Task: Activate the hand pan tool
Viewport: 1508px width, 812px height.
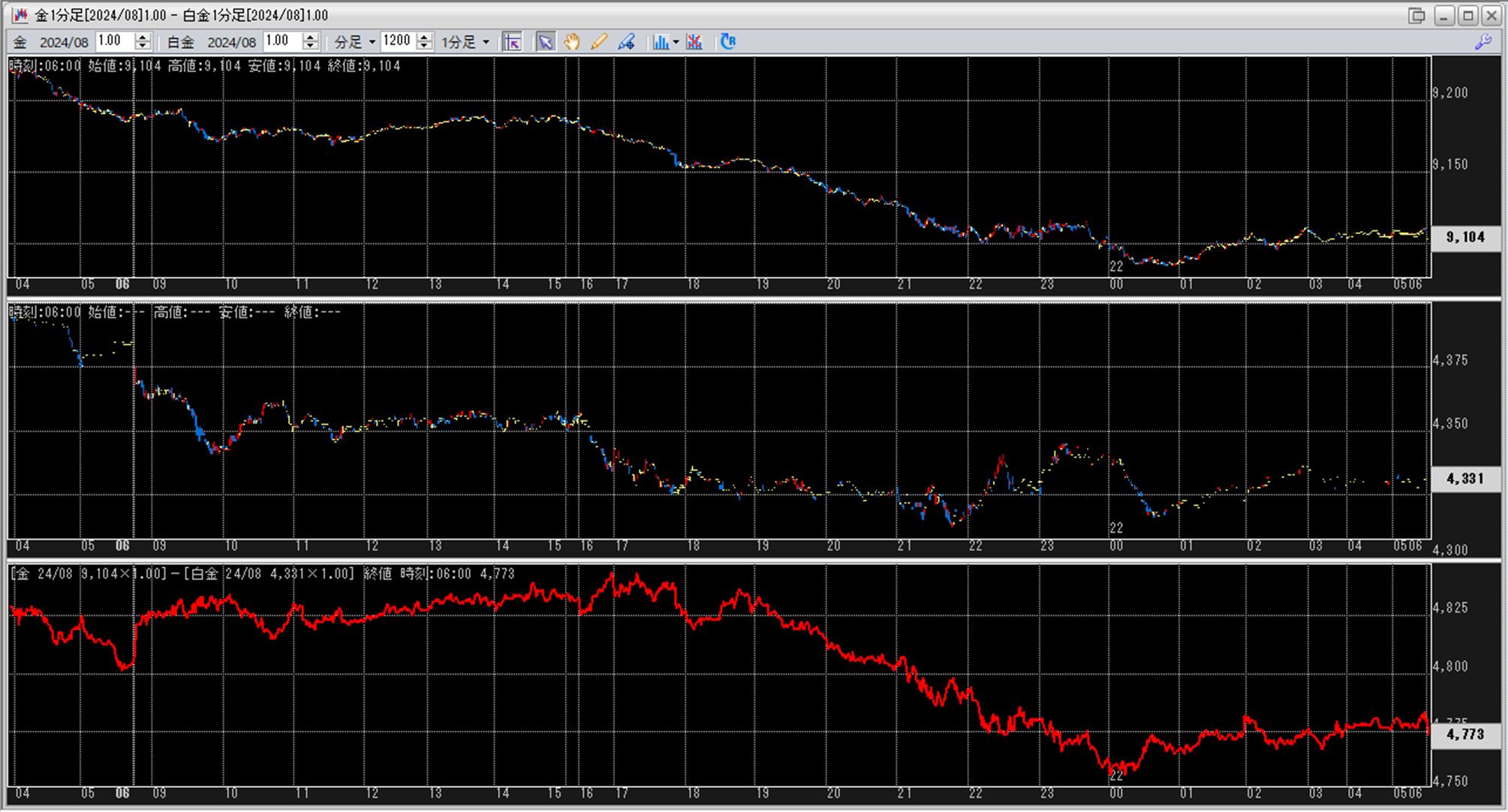Action: coord(572,42)
